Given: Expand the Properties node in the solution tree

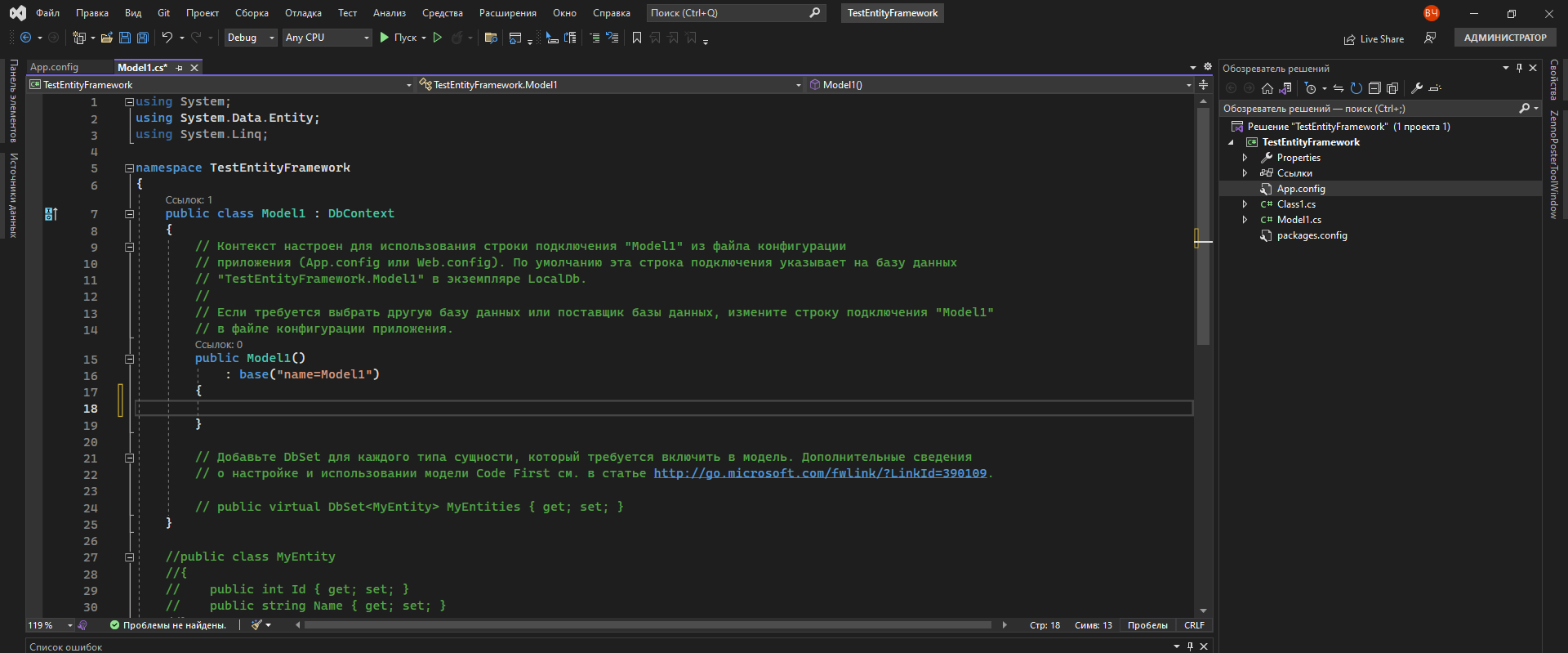Looking at the screenshot, I should 1245,158.
